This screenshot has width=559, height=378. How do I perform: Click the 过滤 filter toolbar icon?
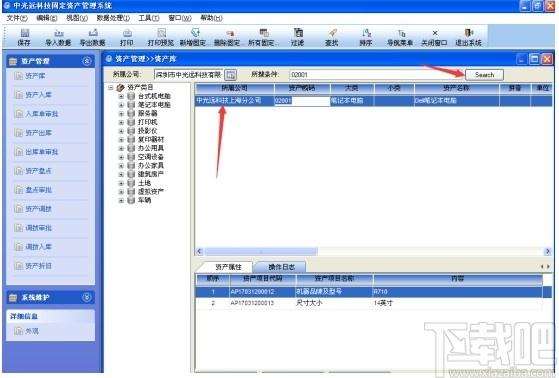click(297, 37)
